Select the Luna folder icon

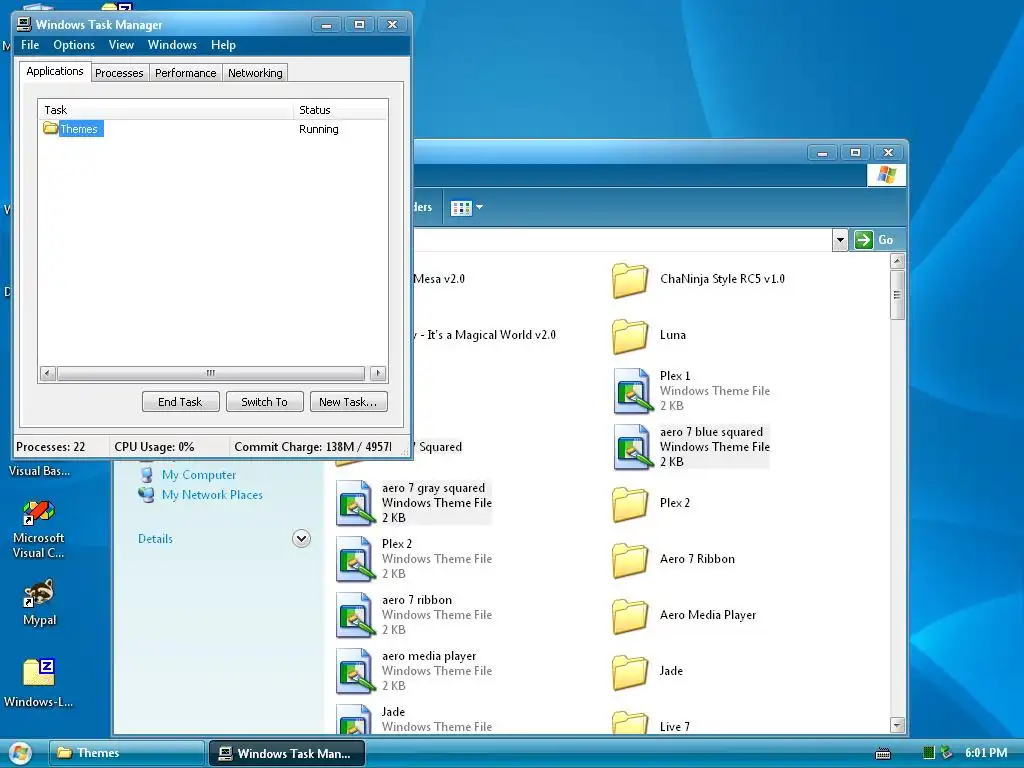pyautogui.click(x=630, y=336)
